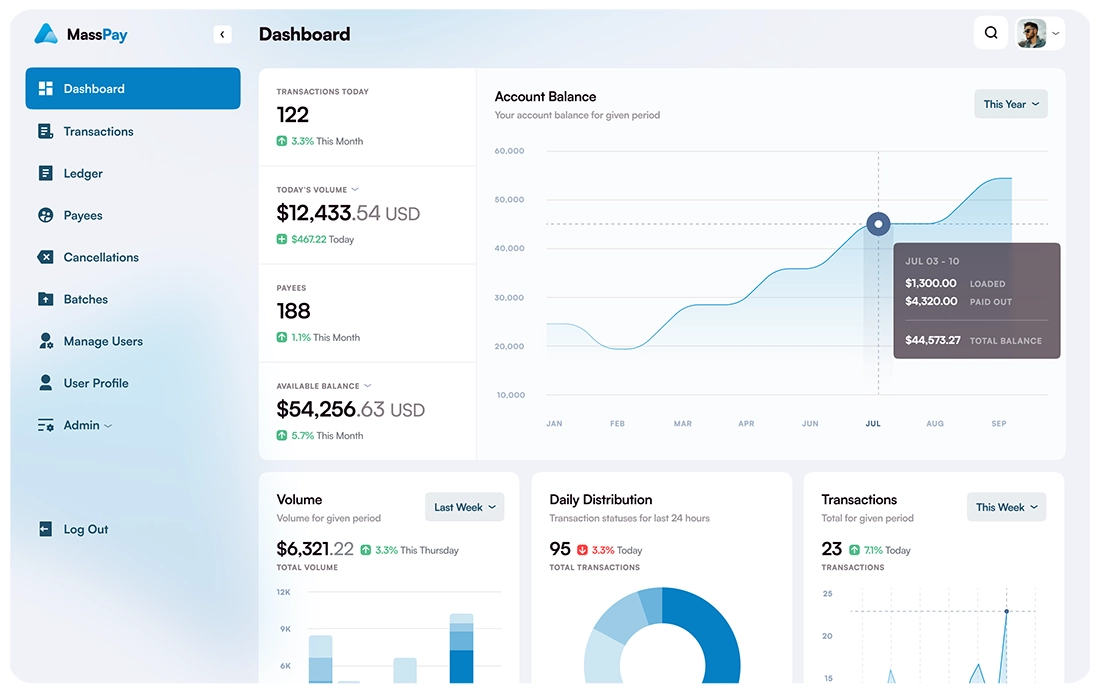1100x690 pixels.
Task: Click the Manage Users icon
Action: 46,341
